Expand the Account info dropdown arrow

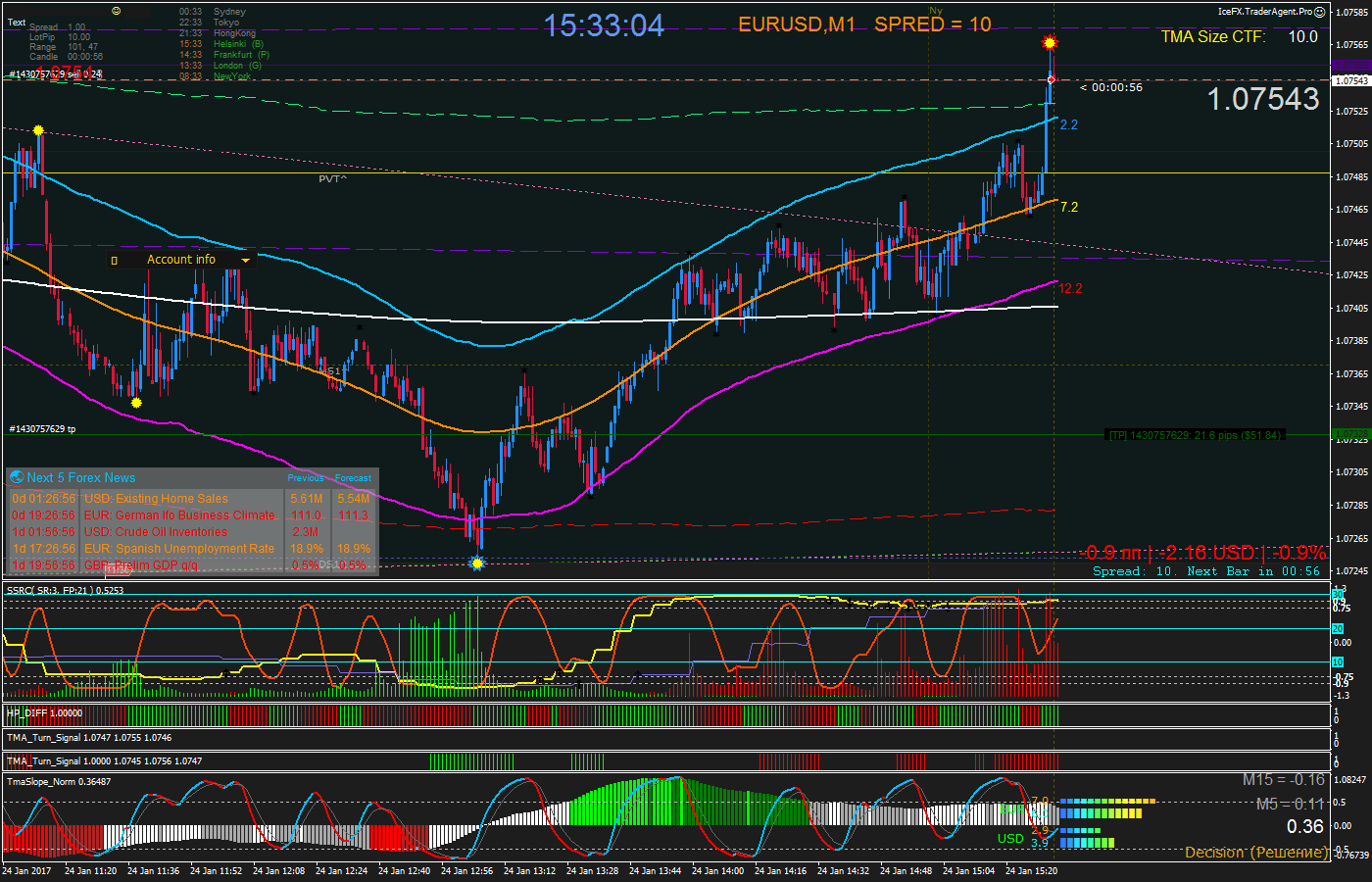[x=245, y=261]
